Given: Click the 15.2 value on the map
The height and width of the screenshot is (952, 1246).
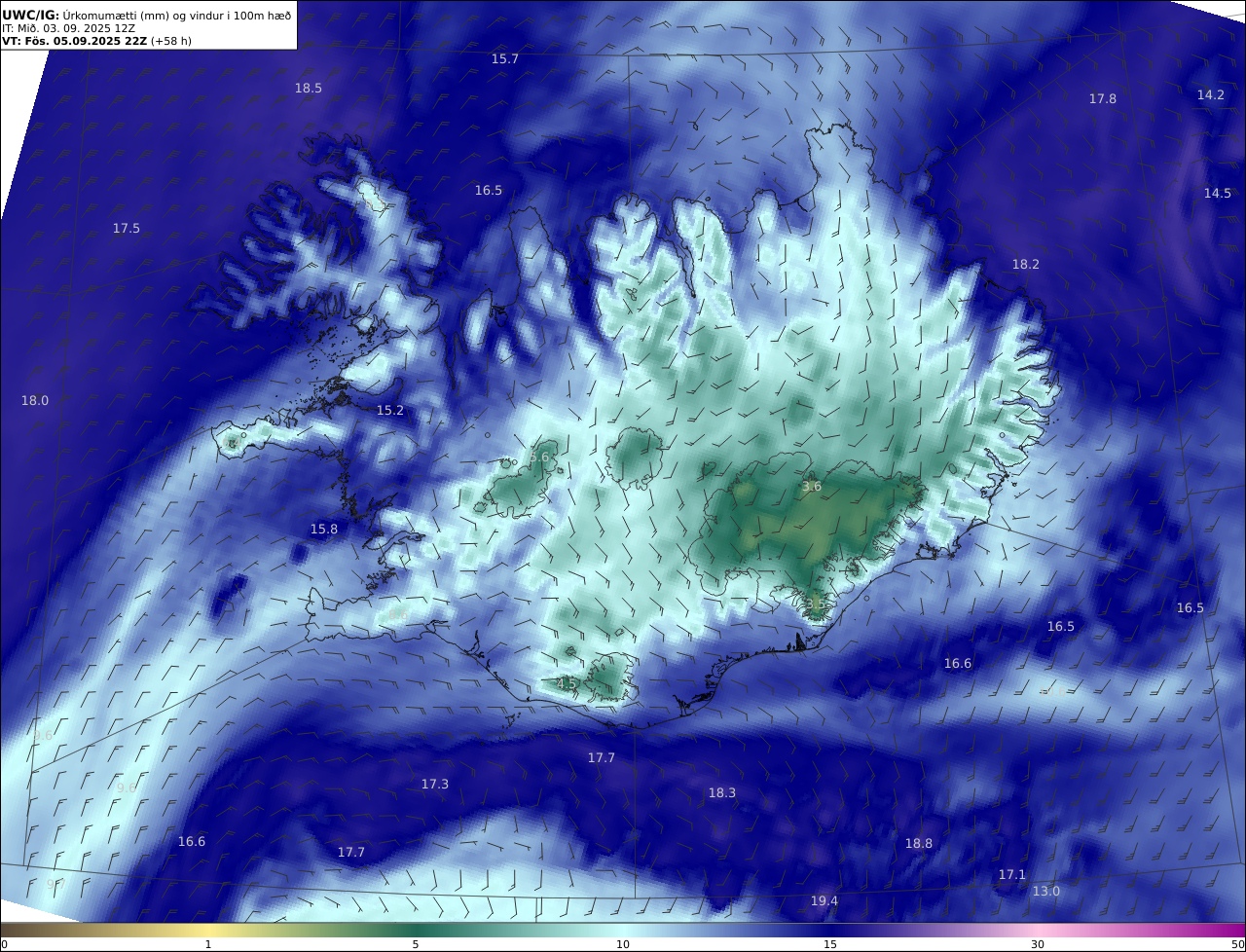Looking at the screenshot, I should pos(390,411).
